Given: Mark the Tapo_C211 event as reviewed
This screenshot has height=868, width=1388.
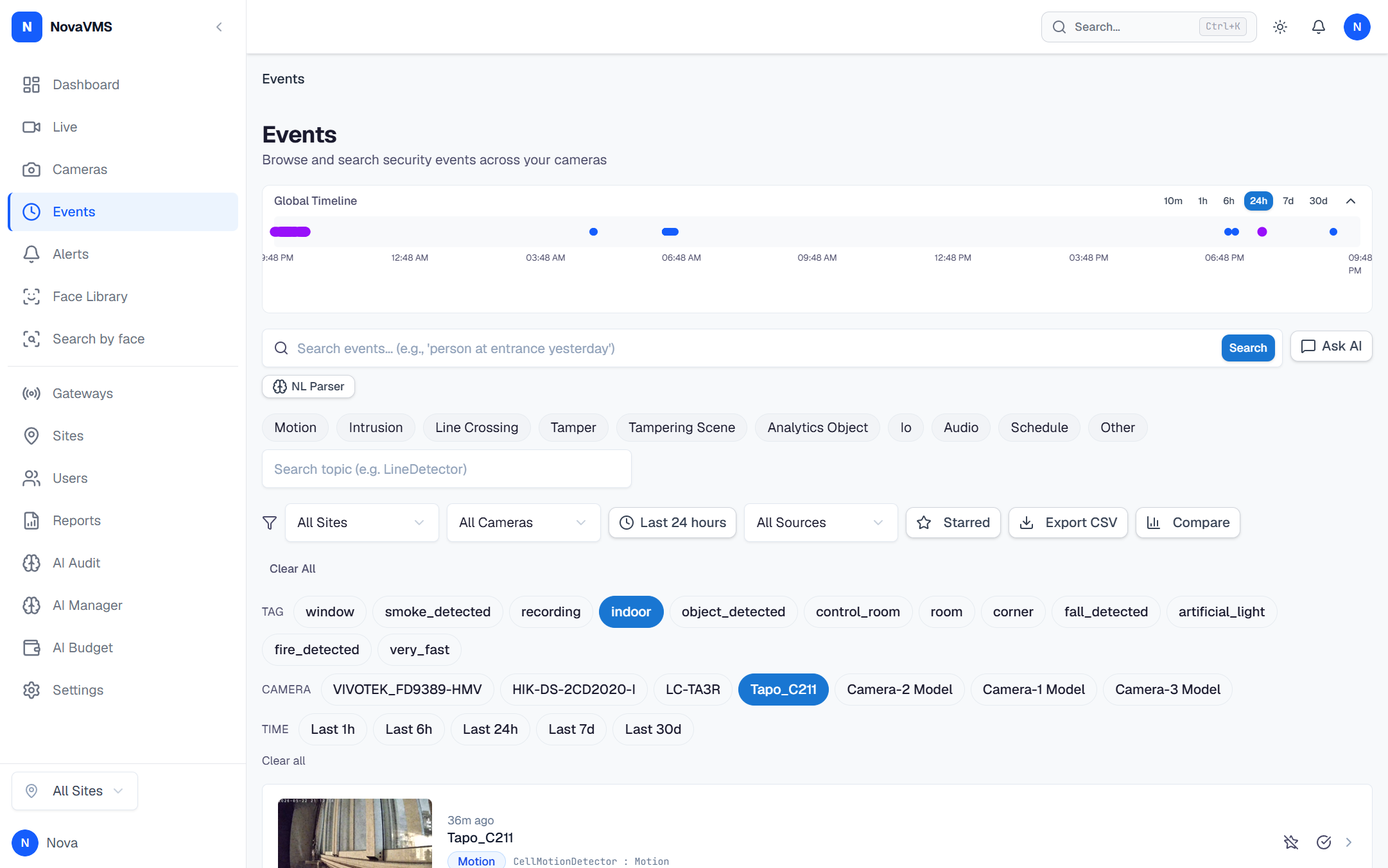Looking at the screenshot, I should [1323, 842].
